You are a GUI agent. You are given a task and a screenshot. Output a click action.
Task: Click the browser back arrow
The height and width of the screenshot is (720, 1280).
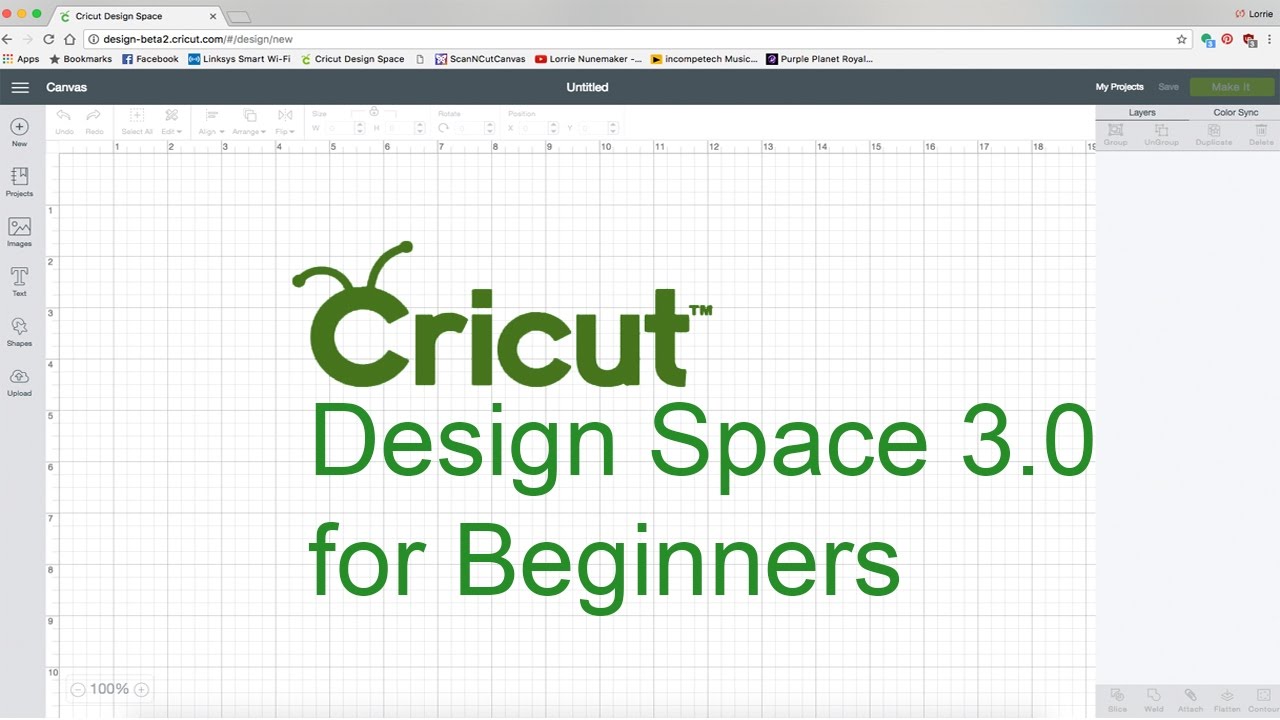pyautogui.click(x=8, y=39)
